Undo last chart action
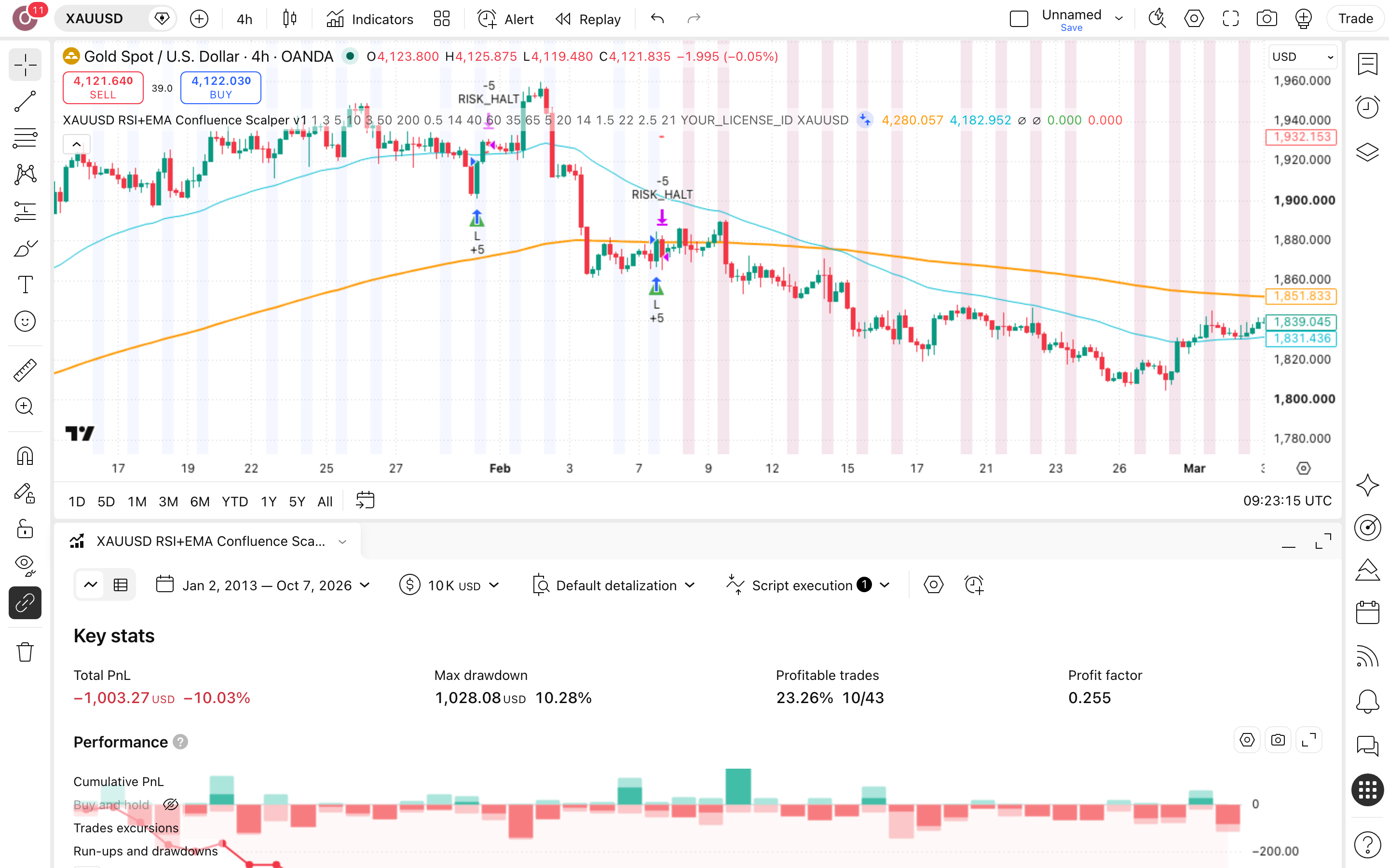 (x=657, y=19)
